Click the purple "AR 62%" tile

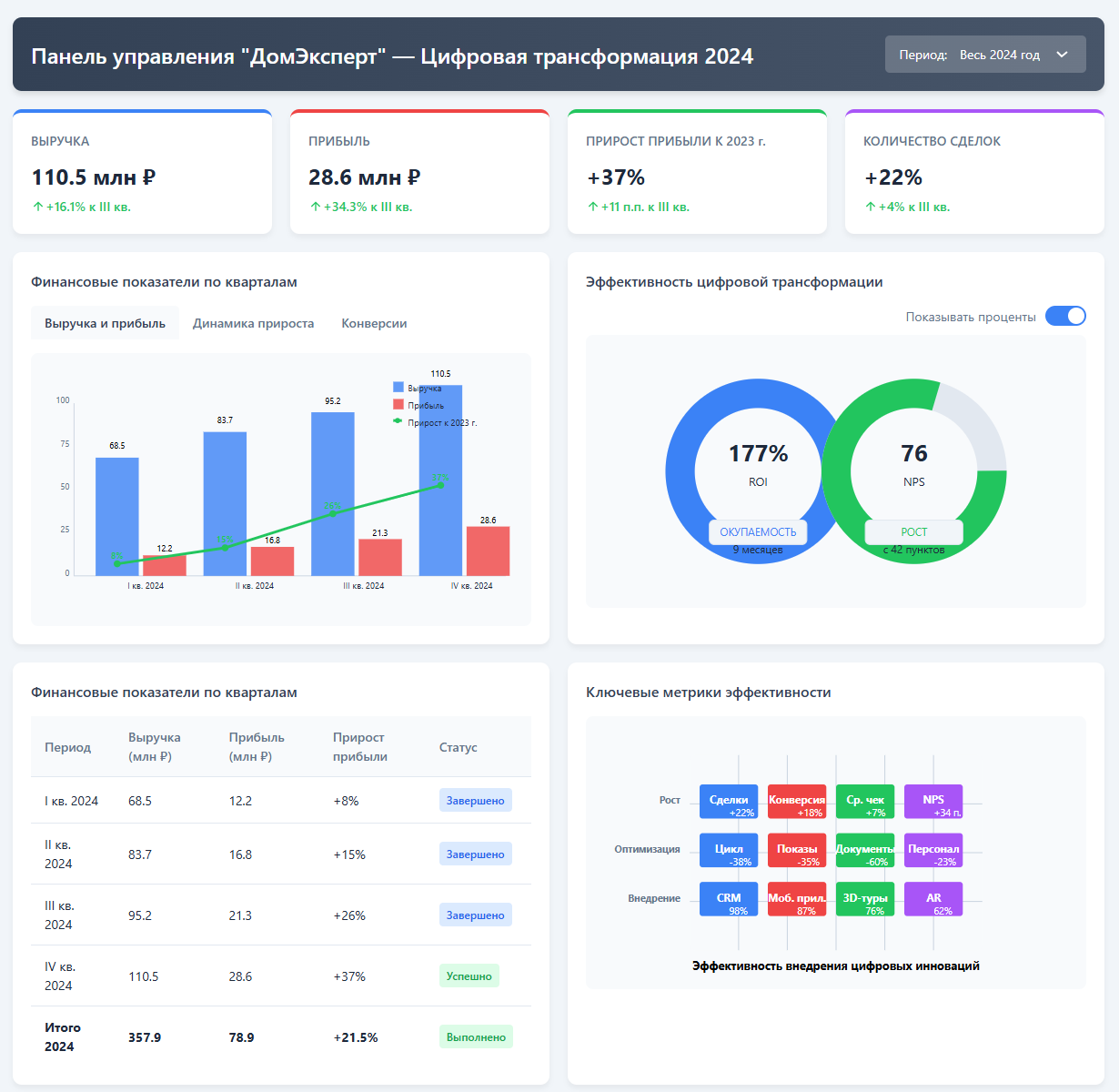pos(933,899)
